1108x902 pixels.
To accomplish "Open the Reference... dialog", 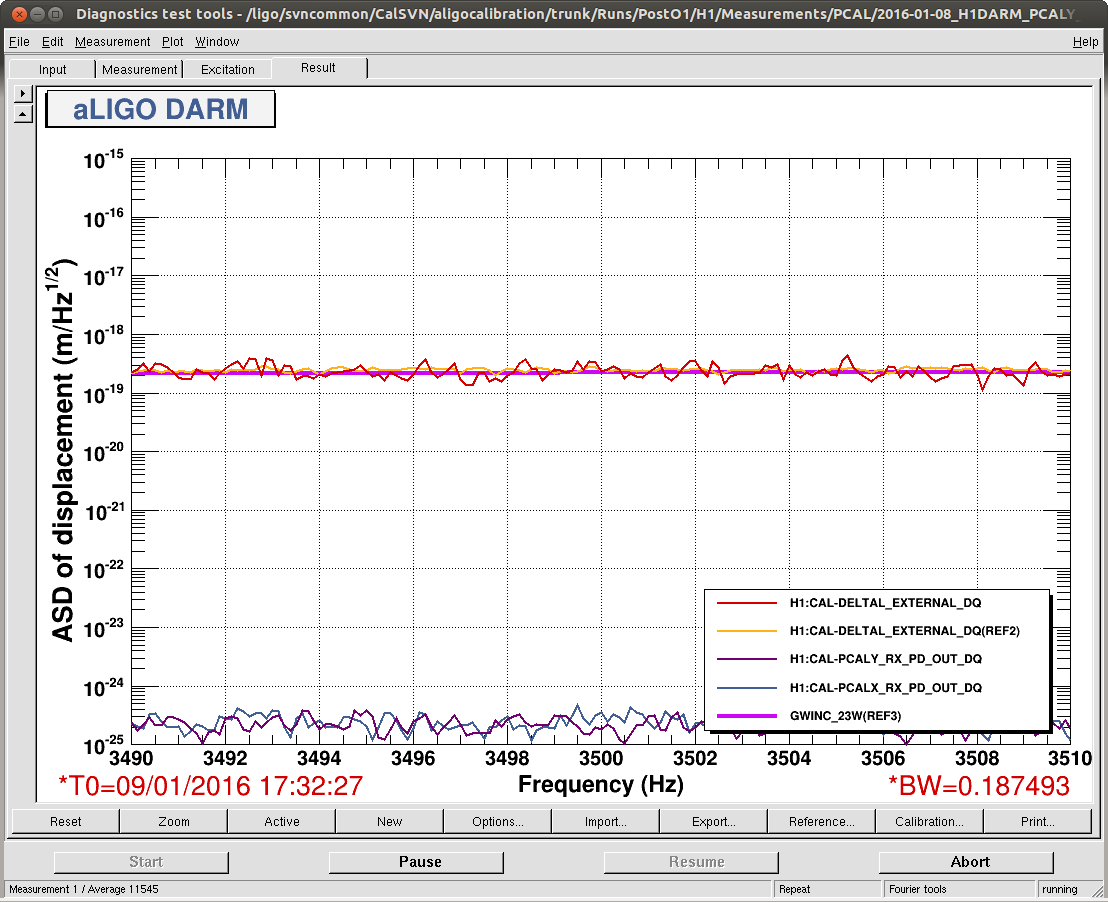I will click(822, 821).
